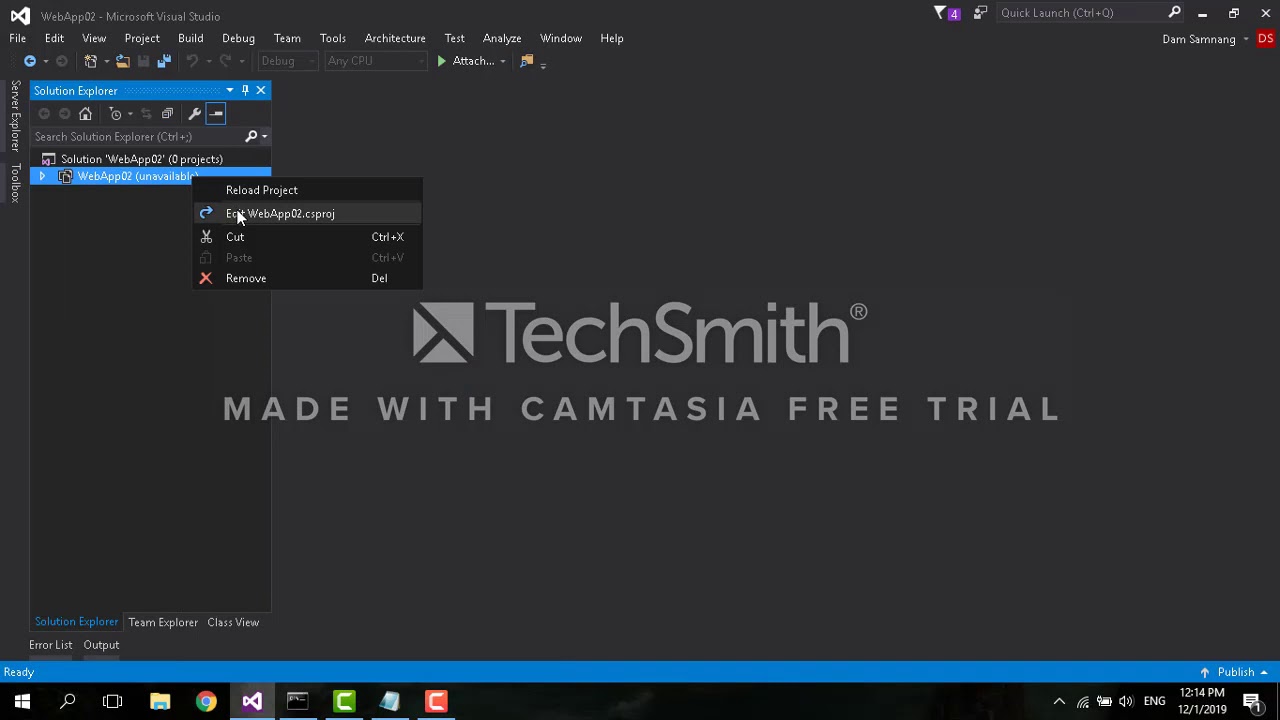Open Properties via the wrench icon
This screenshot has height=720, width=1280.
coord(194,114)
